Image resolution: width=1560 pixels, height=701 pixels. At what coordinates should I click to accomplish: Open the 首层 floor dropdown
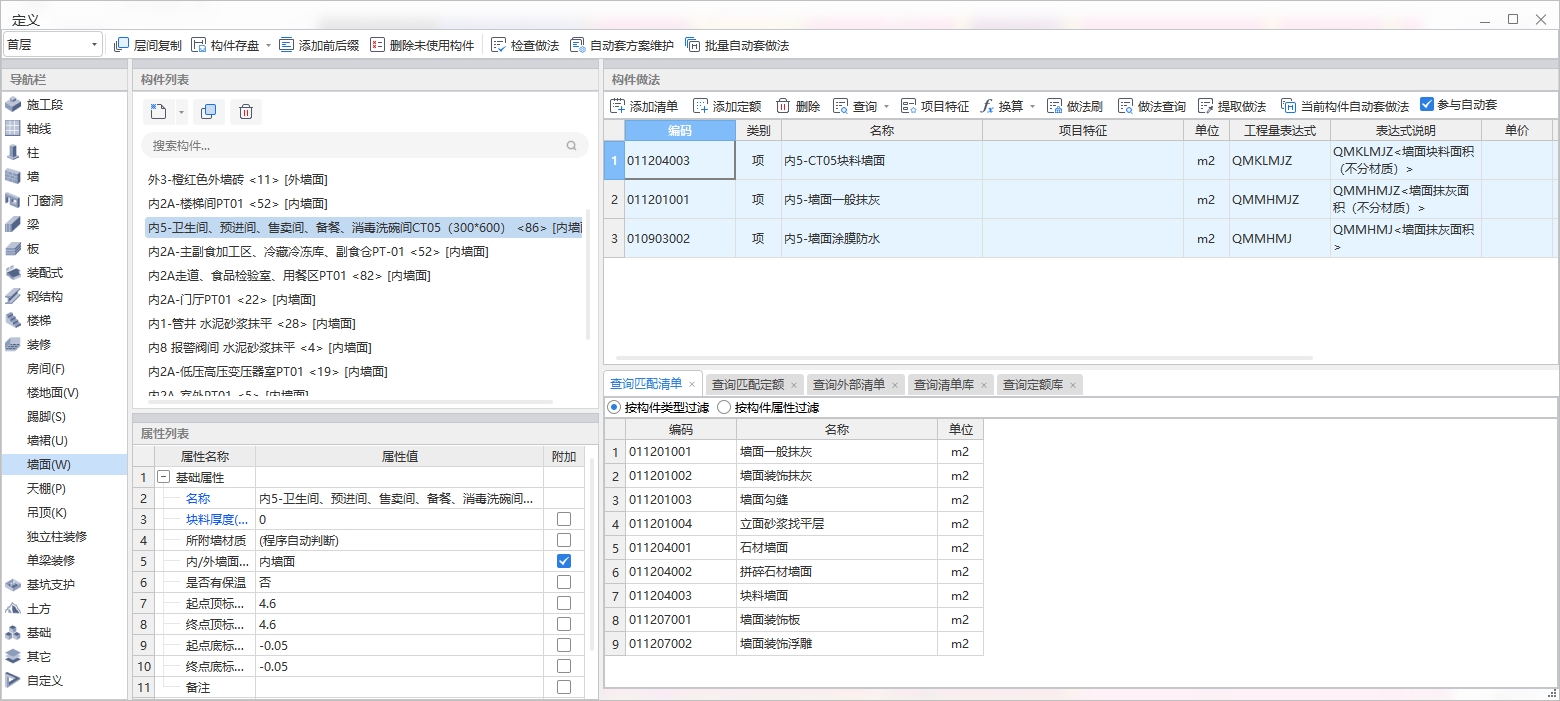(53, 45)
